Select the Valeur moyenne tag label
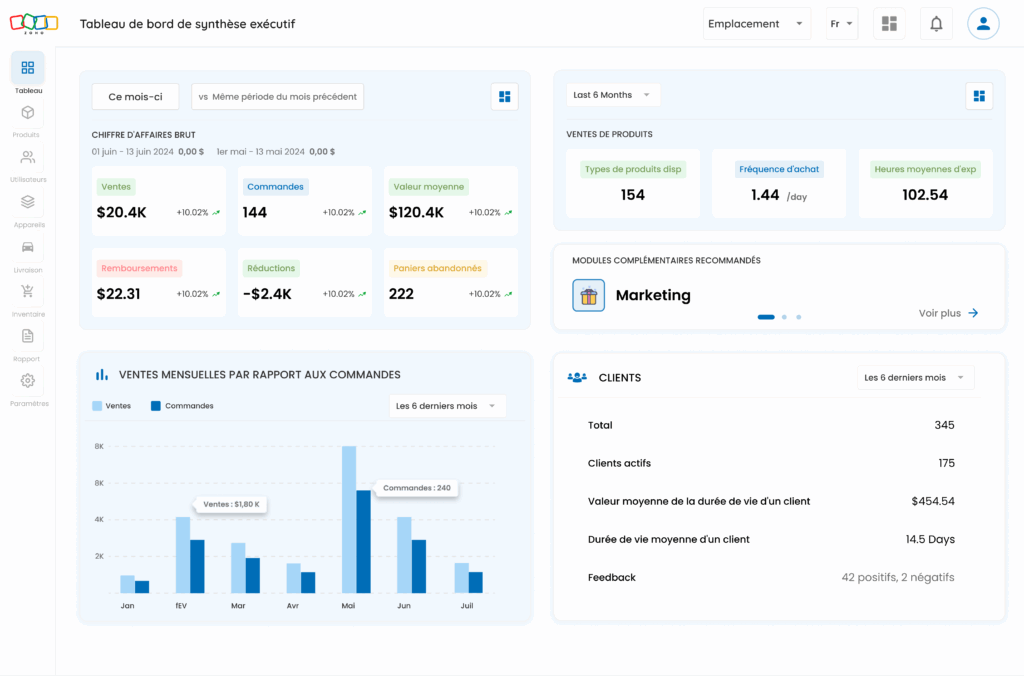1024x676 pixels. [x=428, y=187]
